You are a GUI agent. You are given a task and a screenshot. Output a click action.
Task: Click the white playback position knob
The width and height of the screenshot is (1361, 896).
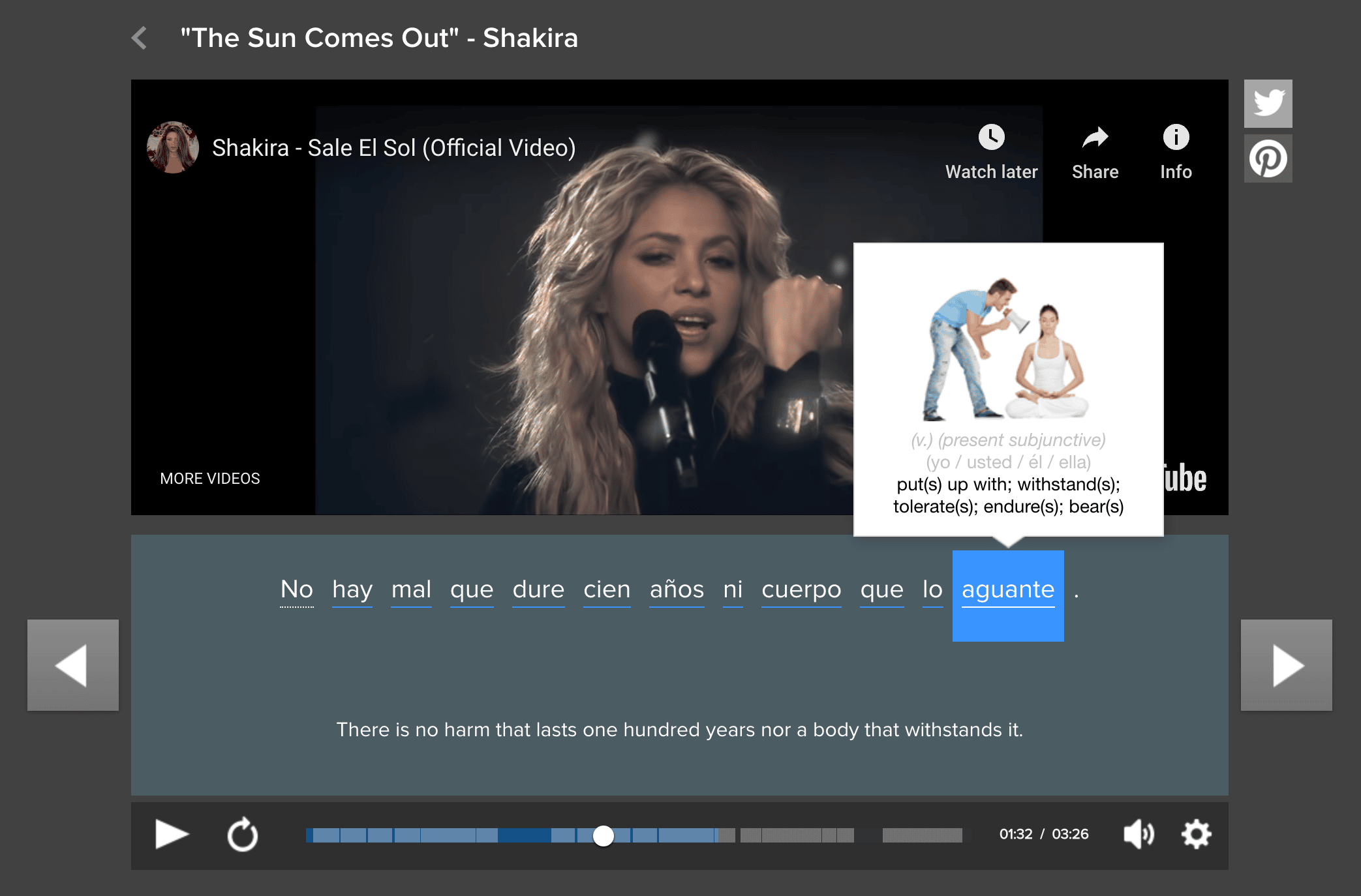[x=604, y=835]
